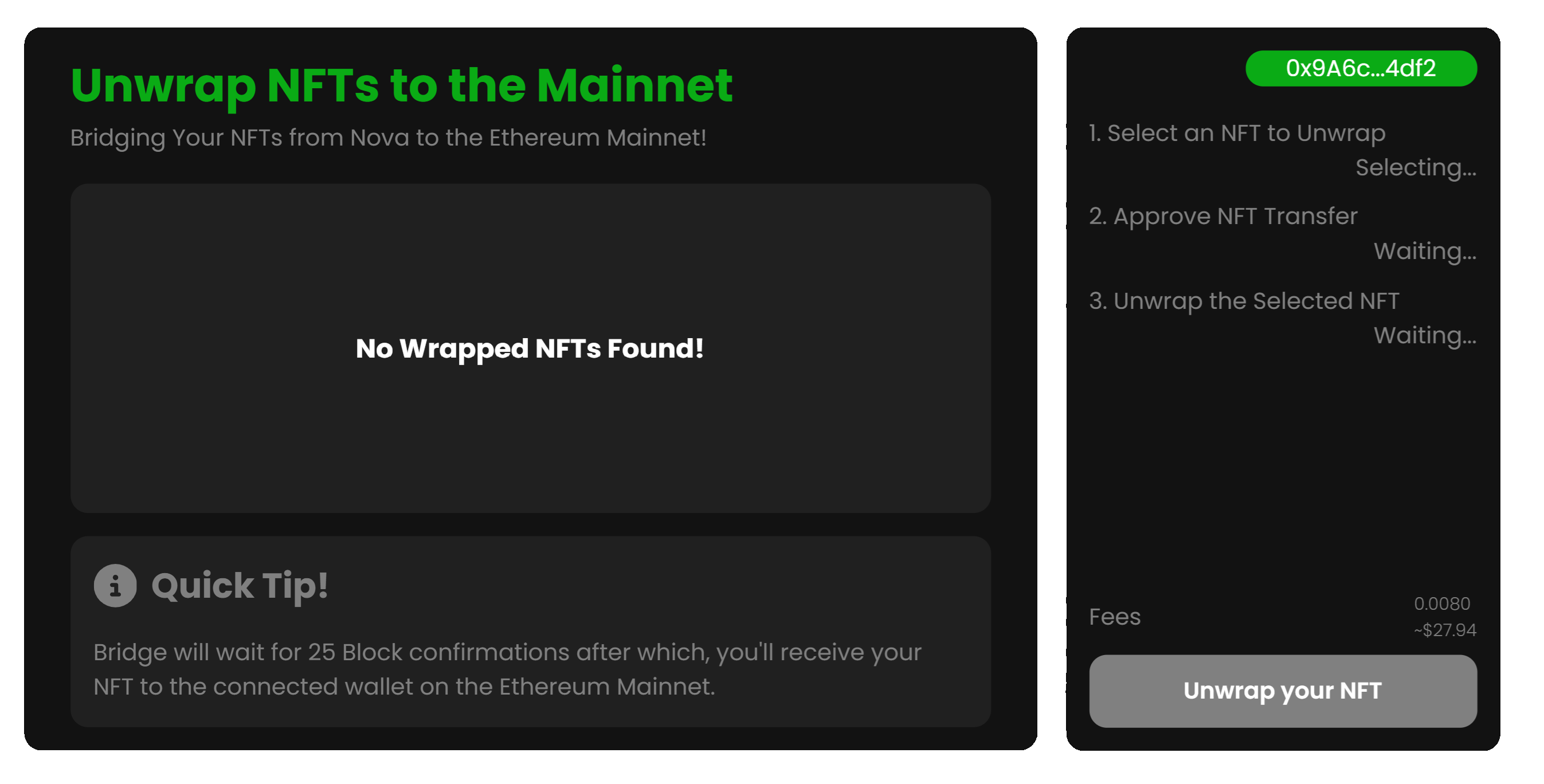
Task: Click the Quick Tip! title
Action: 240,586
